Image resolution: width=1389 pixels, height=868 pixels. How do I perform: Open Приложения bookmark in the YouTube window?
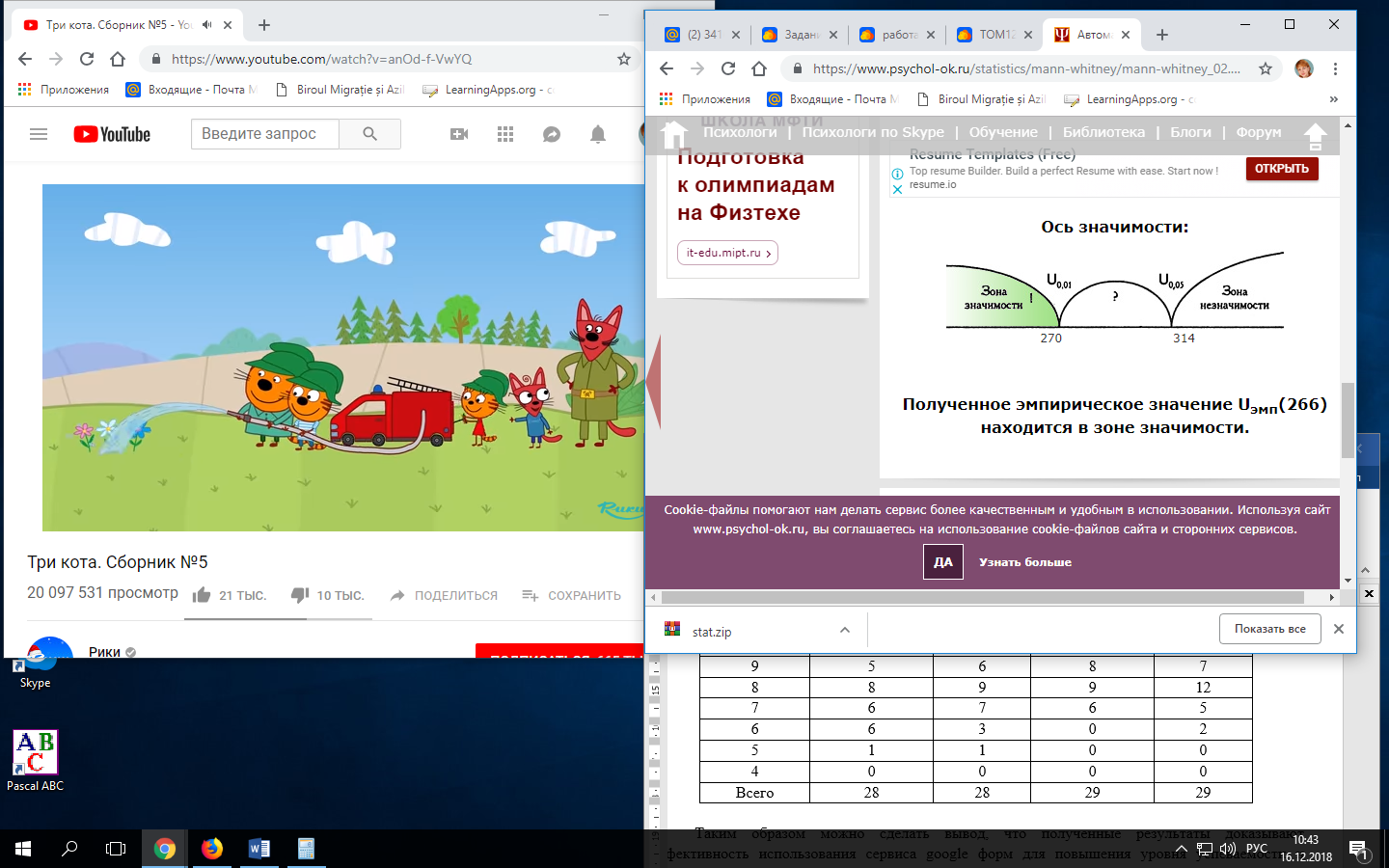[x=64, y=90]
